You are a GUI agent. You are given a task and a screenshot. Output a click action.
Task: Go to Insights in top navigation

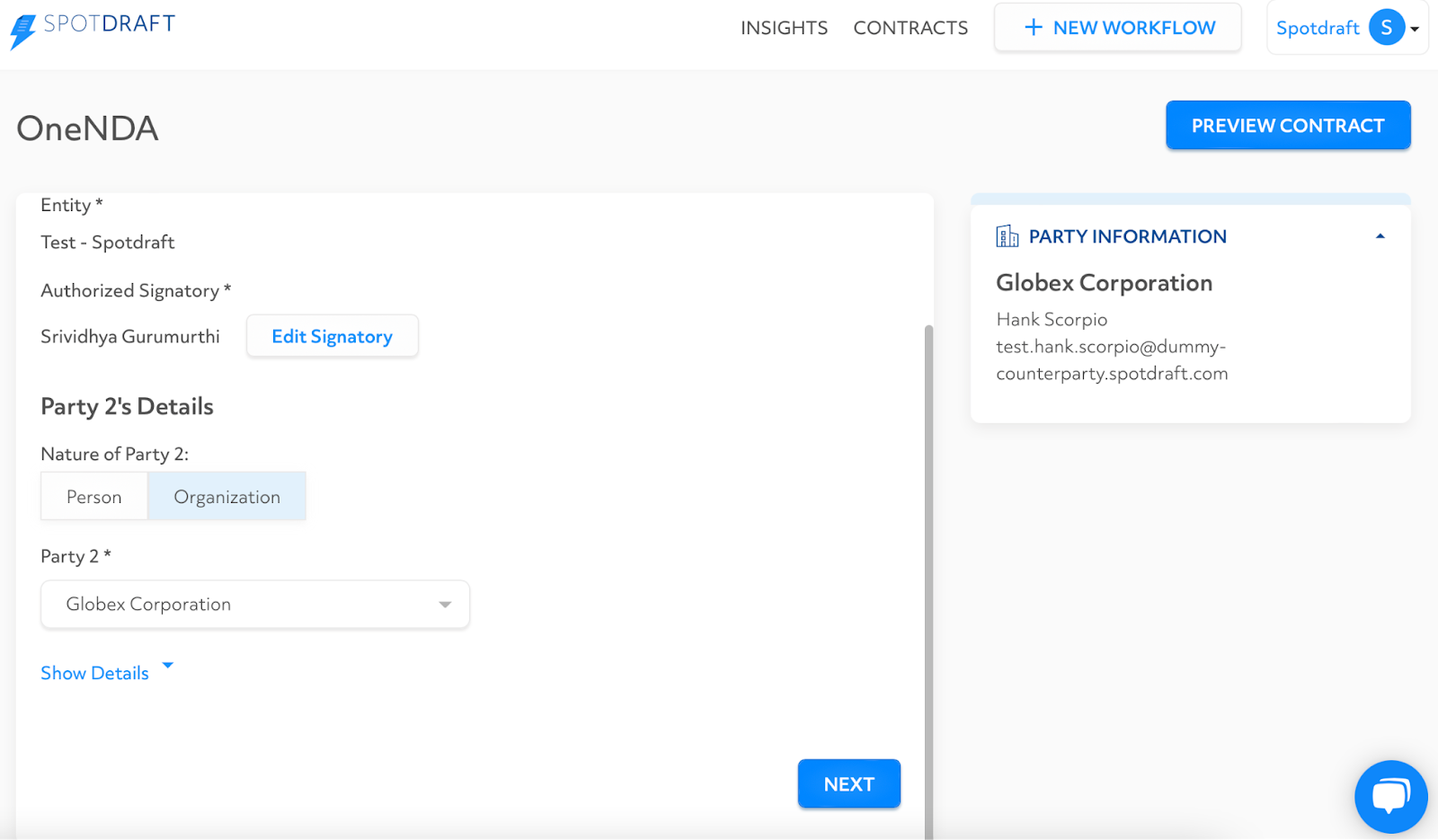(784, 28)
